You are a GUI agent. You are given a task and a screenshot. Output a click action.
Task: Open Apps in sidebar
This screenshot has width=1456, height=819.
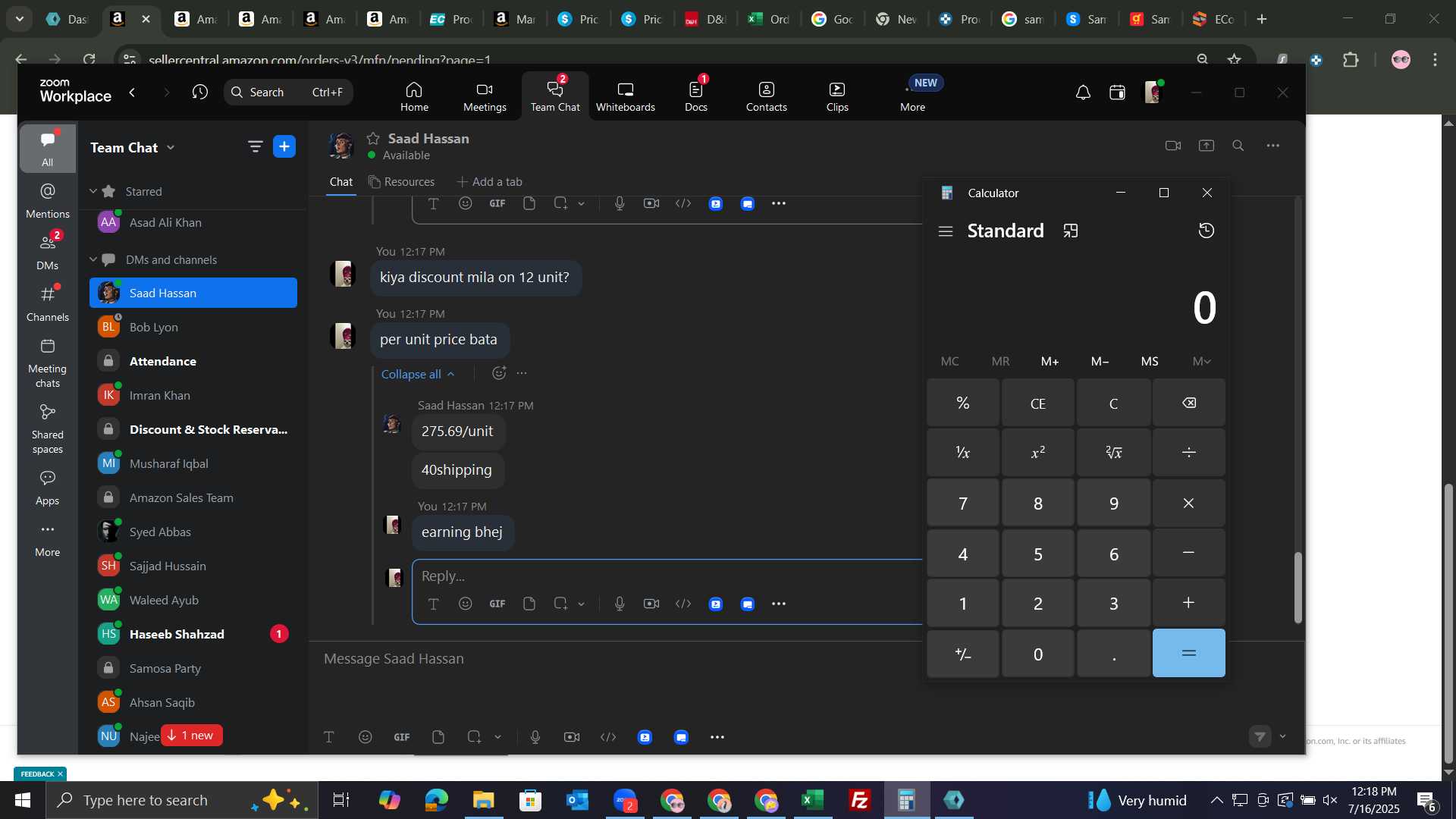(47, 488)
